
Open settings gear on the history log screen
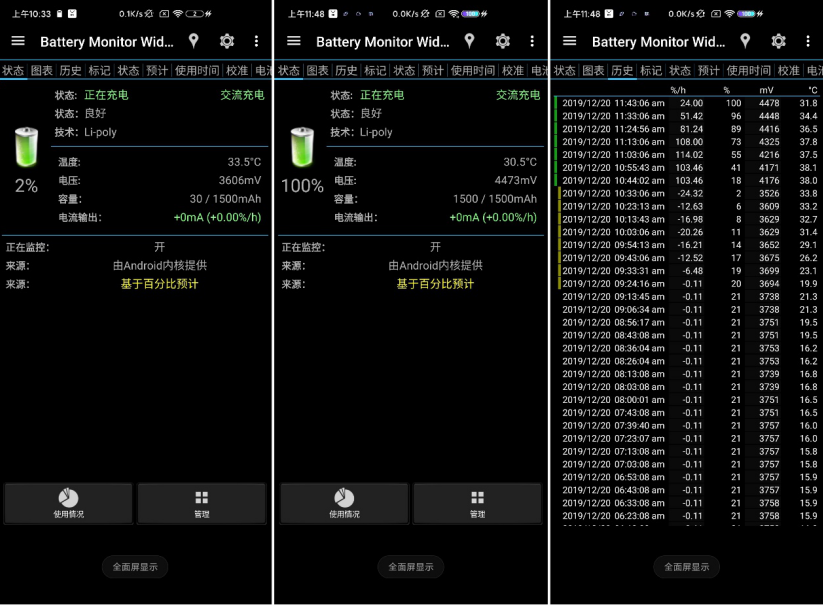click(778, 41)
